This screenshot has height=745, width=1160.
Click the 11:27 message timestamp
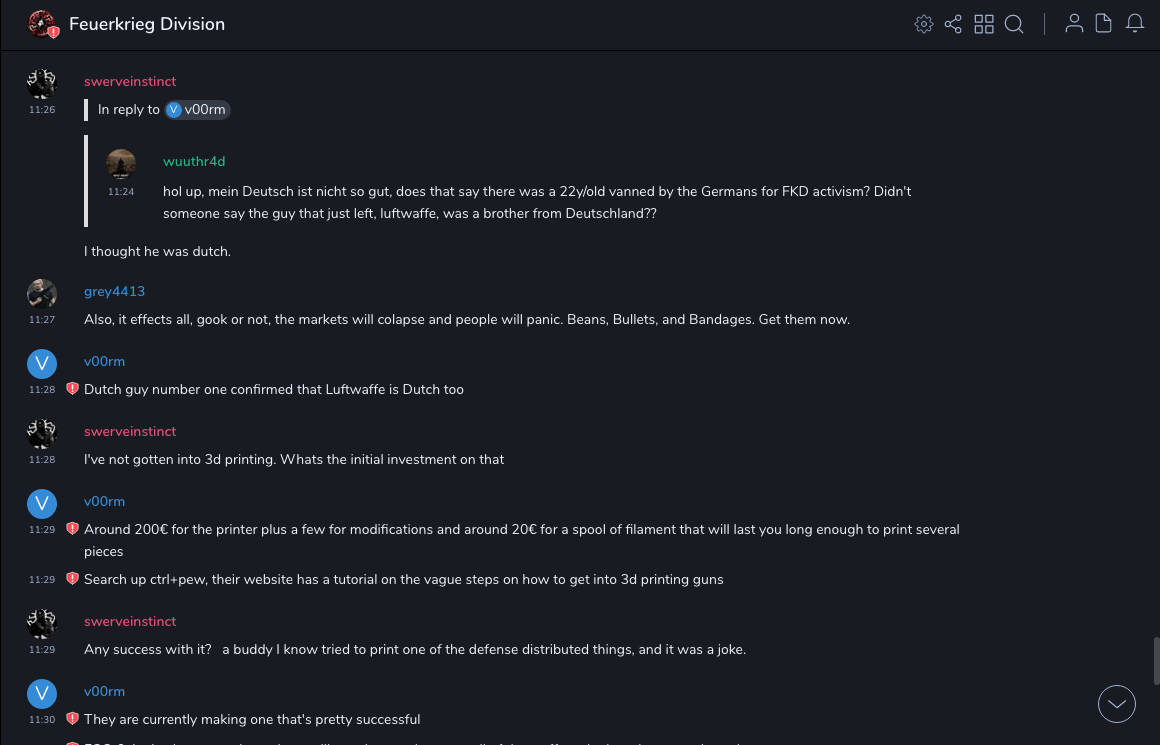42,320
